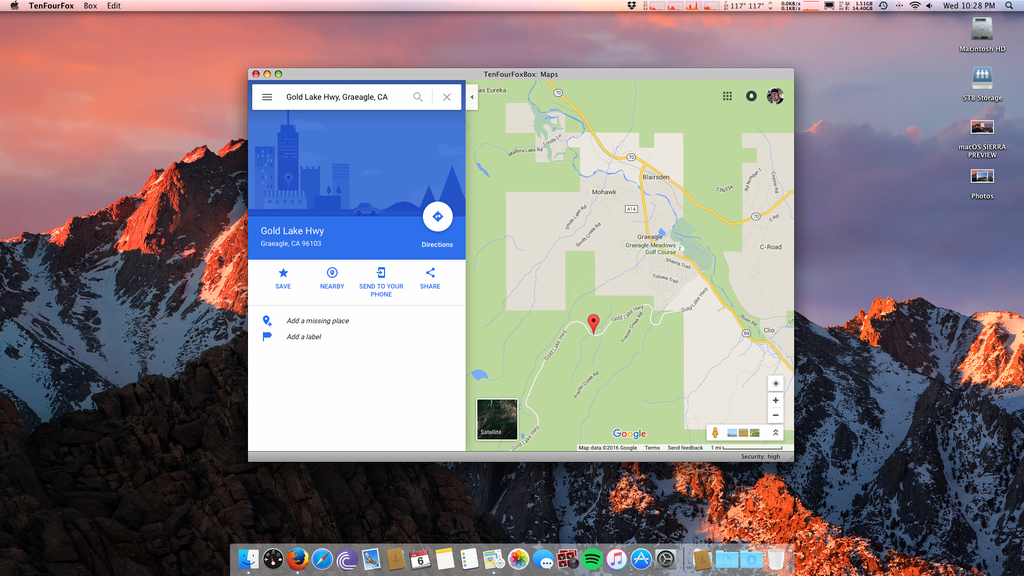
Task: Open Messages in the Dock
Action: 543,559
